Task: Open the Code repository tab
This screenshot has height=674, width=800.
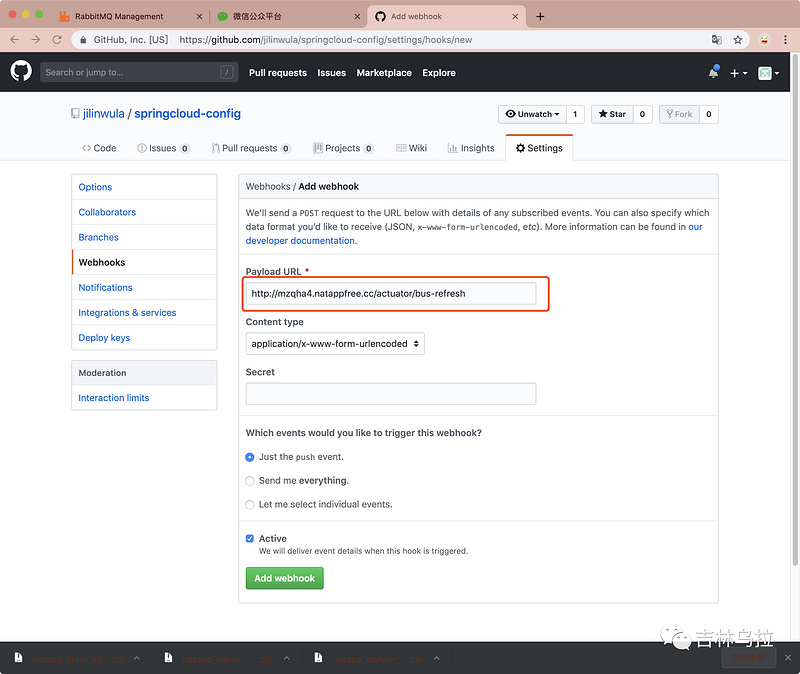Action: coord(99,148)
